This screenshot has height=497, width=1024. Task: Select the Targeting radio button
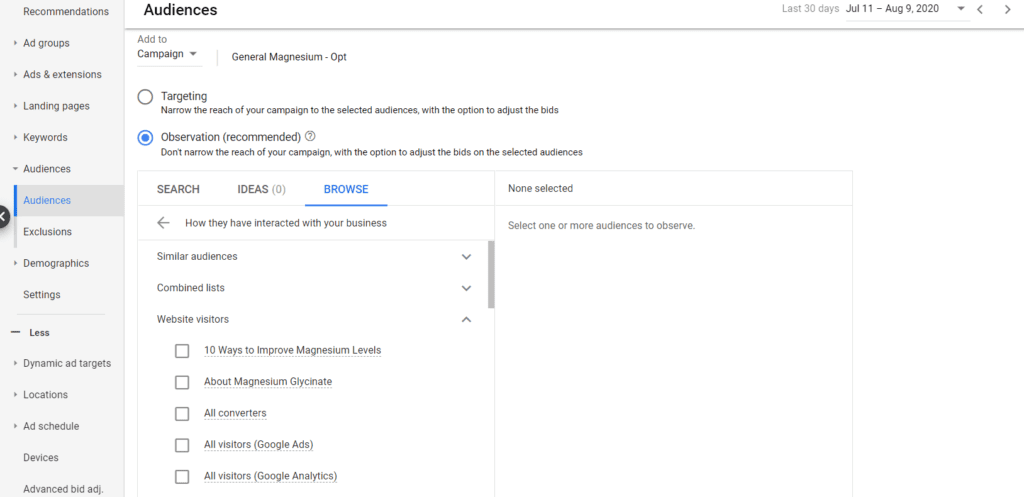click(145, 98)
